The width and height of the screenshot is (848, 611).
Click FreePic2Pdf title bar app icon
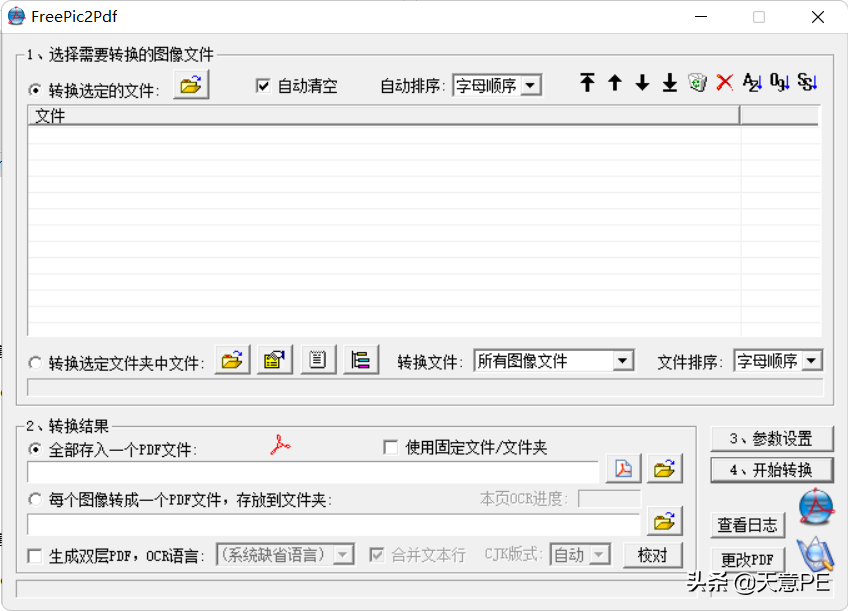click(16, 16)
